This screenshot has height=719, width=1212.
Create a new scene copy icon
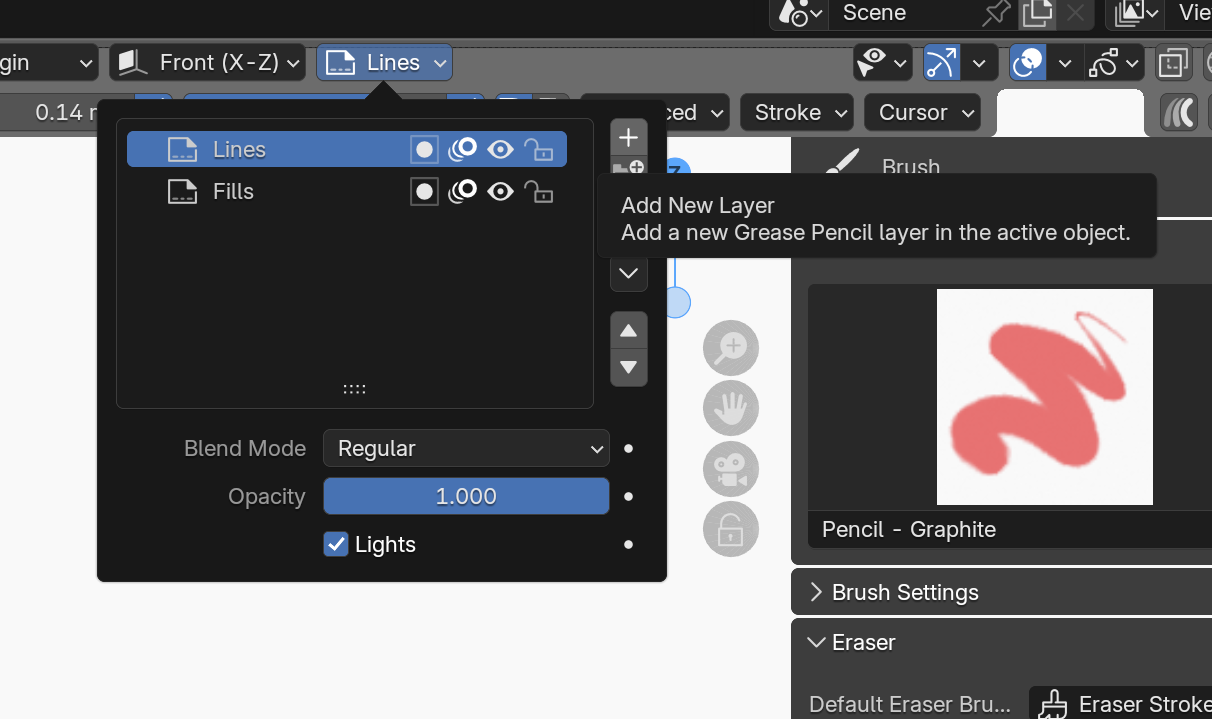click(1037, 13)
